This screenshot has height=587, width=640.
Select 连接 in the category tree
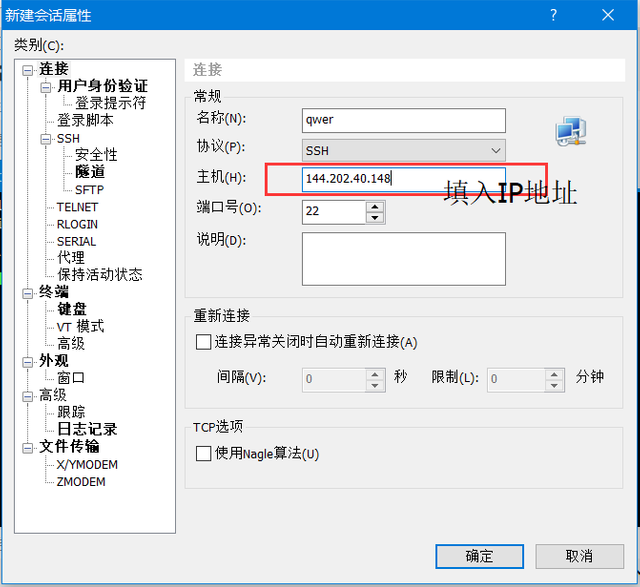tap(54, 69)
